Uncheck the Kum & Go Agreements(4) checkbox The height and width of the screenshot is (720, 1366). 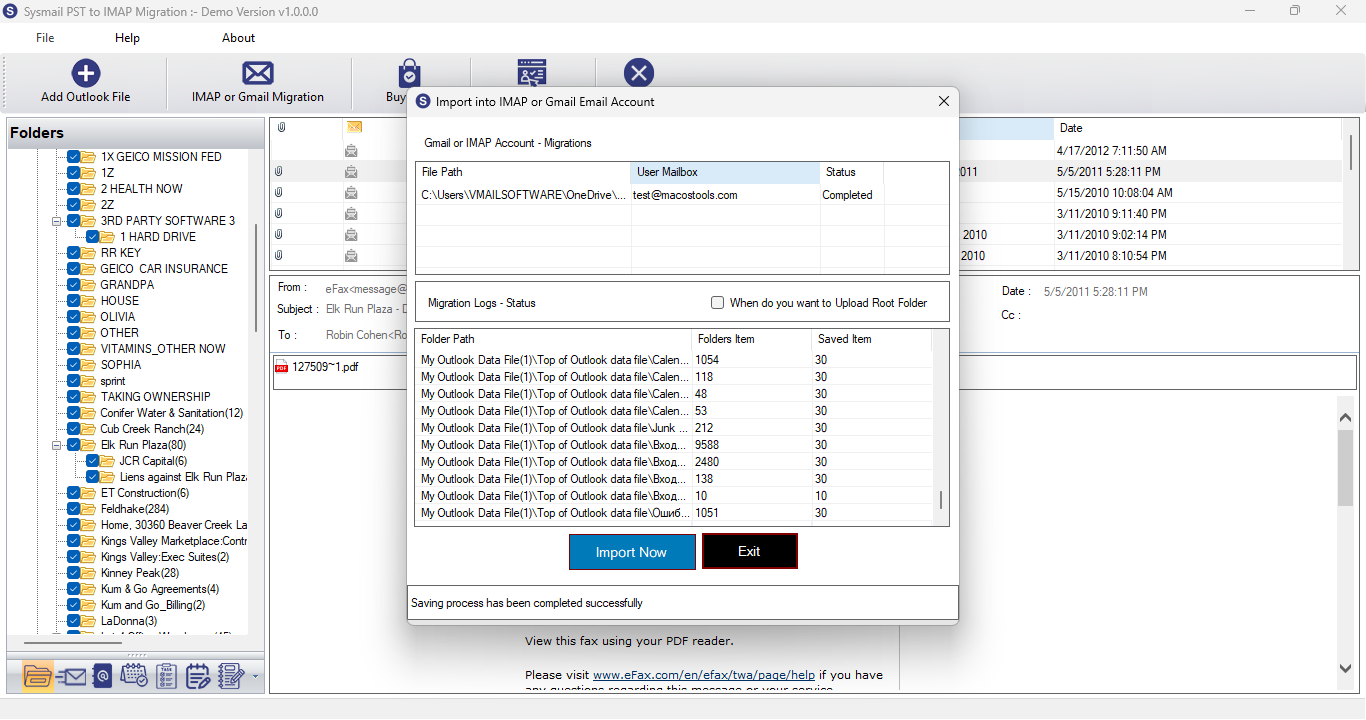[x=73, y=589]
